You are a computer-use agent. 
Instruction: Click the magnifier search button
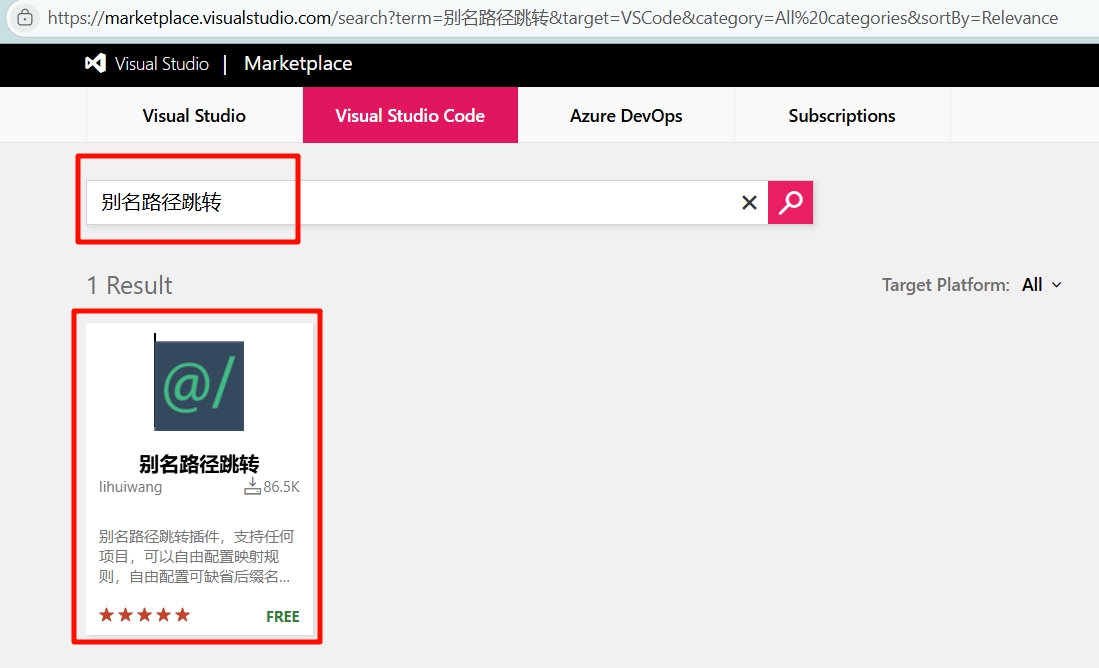click(790, 203)
